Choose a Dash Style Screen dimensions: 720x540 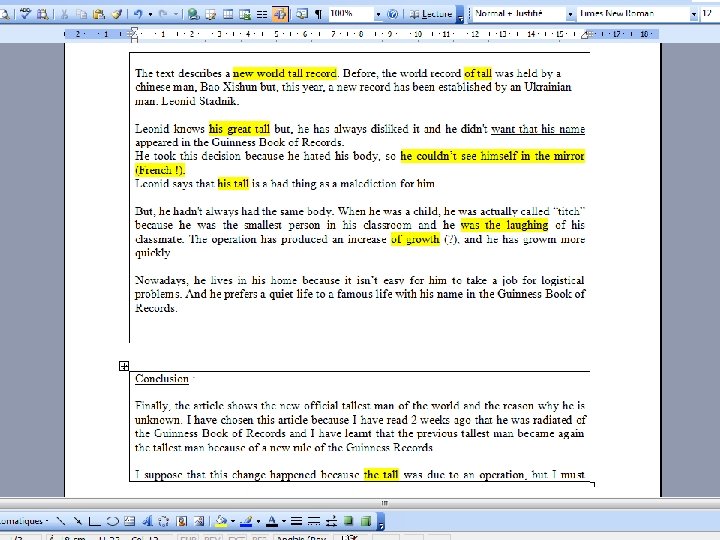click(314, 521)
